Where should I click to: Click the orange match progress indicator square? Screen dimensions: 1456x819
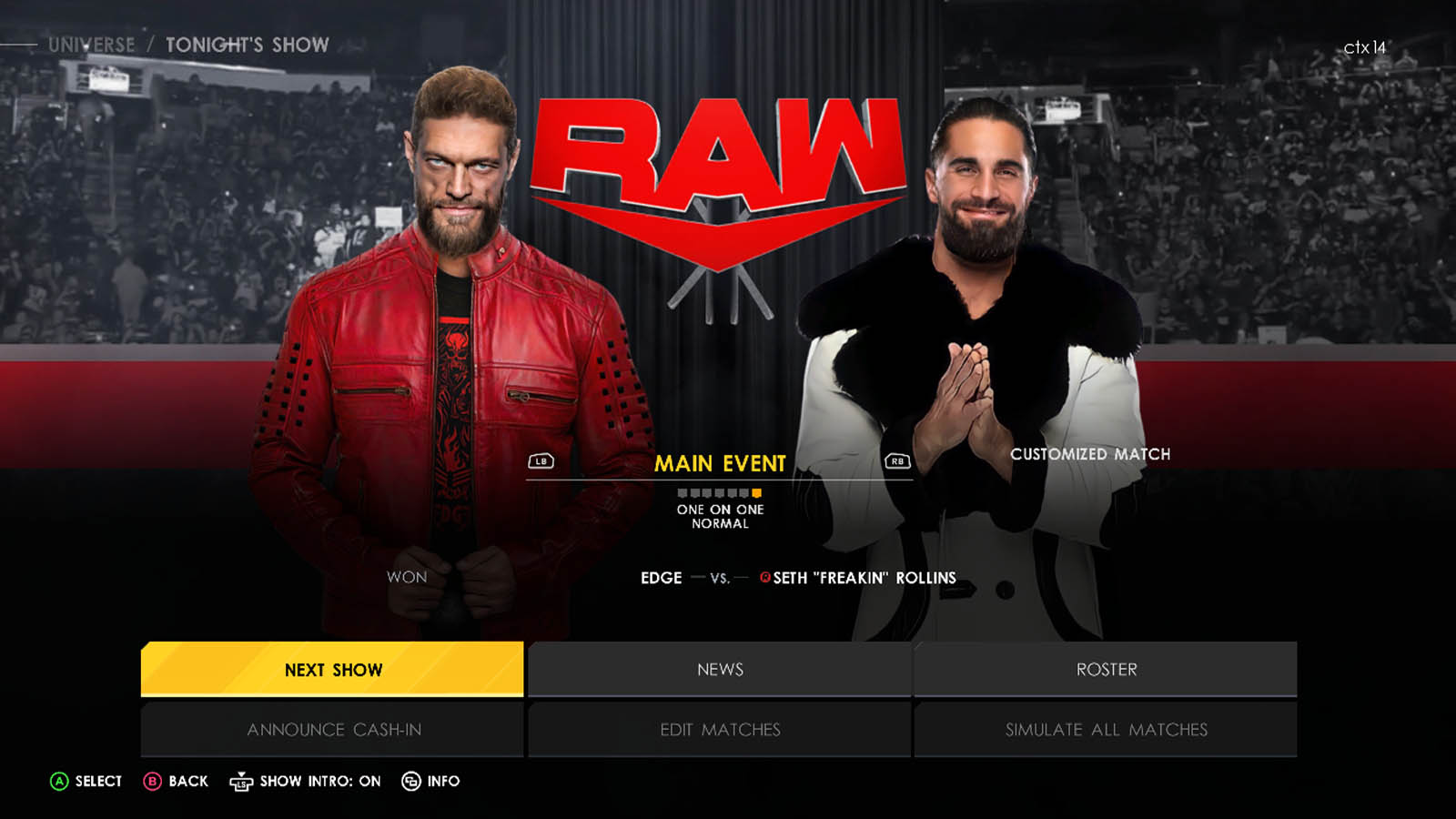(756, 493)
